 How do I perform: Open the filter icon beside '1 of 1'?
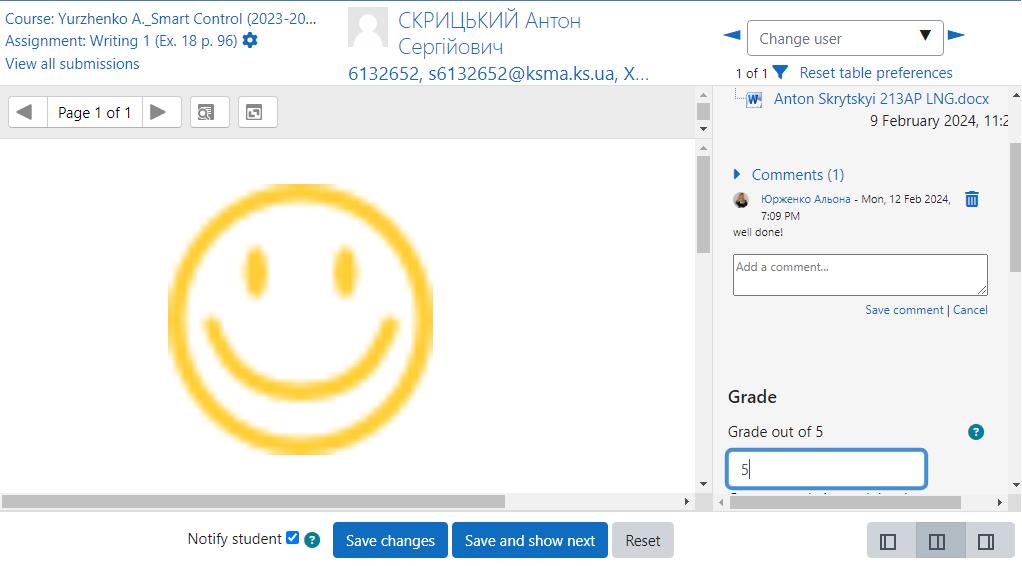780,73
